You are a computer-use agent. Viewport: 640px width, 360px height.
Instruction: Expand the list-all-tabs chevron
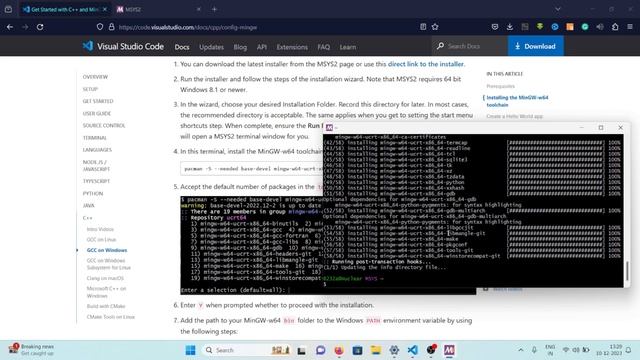(558, 9)
